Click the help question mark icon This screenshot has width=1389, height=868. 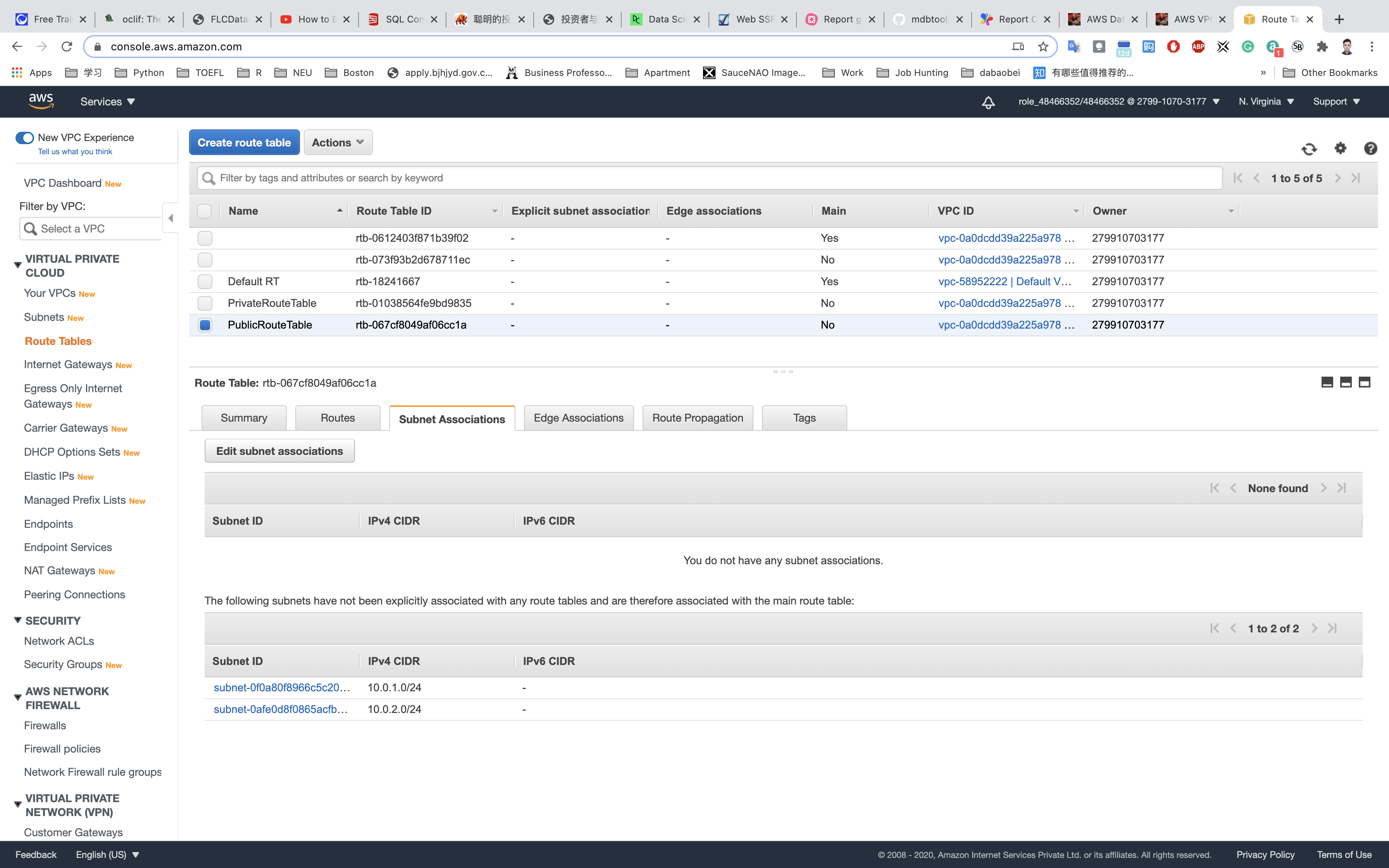[1370, 149]
